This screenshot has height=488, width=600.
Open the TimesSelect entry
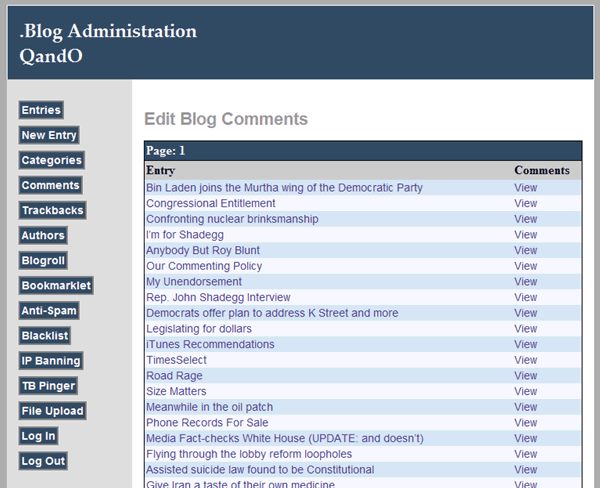[176, 361]
